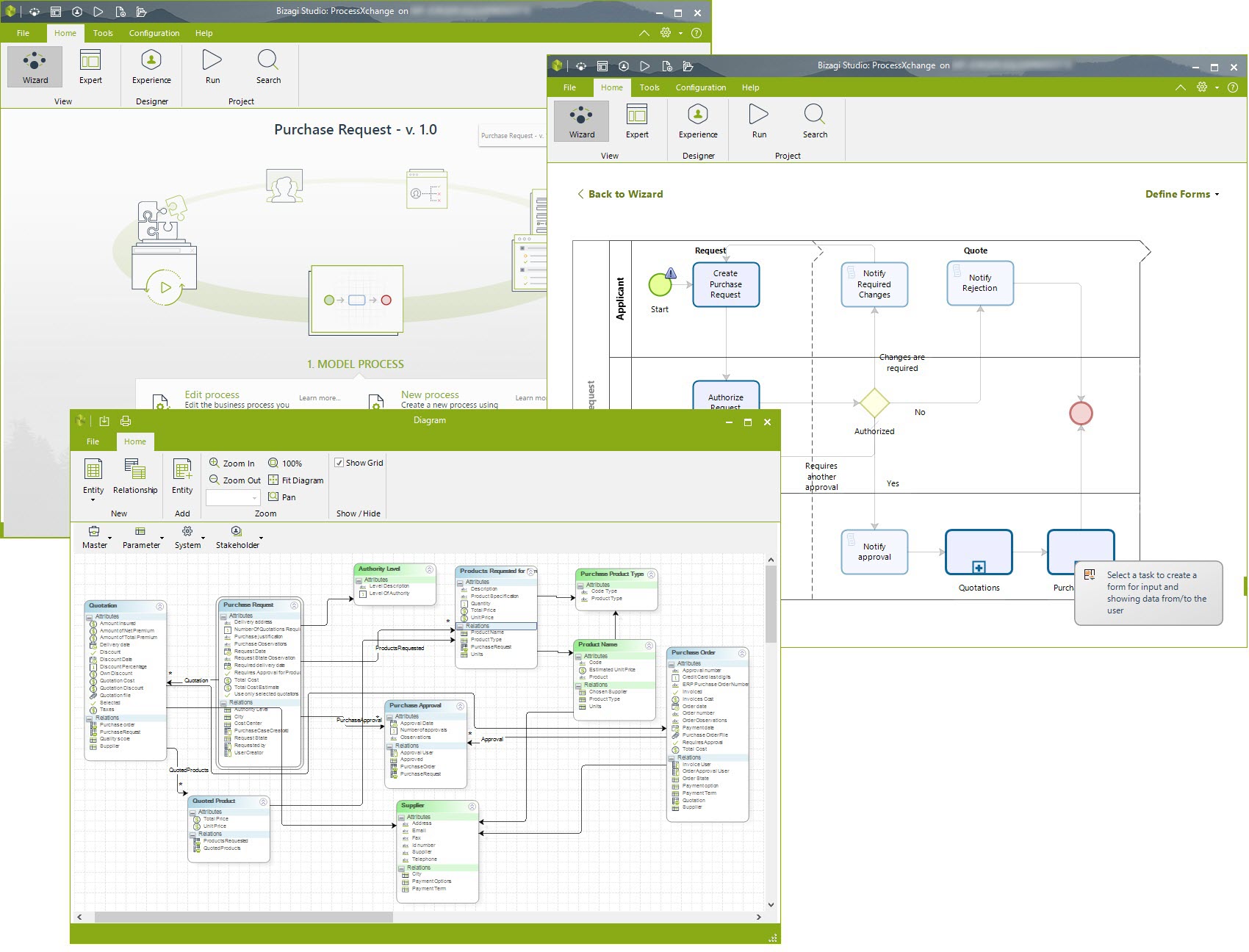
Task: Click the save icon in Diagram title bar
Action: (104, 421)
